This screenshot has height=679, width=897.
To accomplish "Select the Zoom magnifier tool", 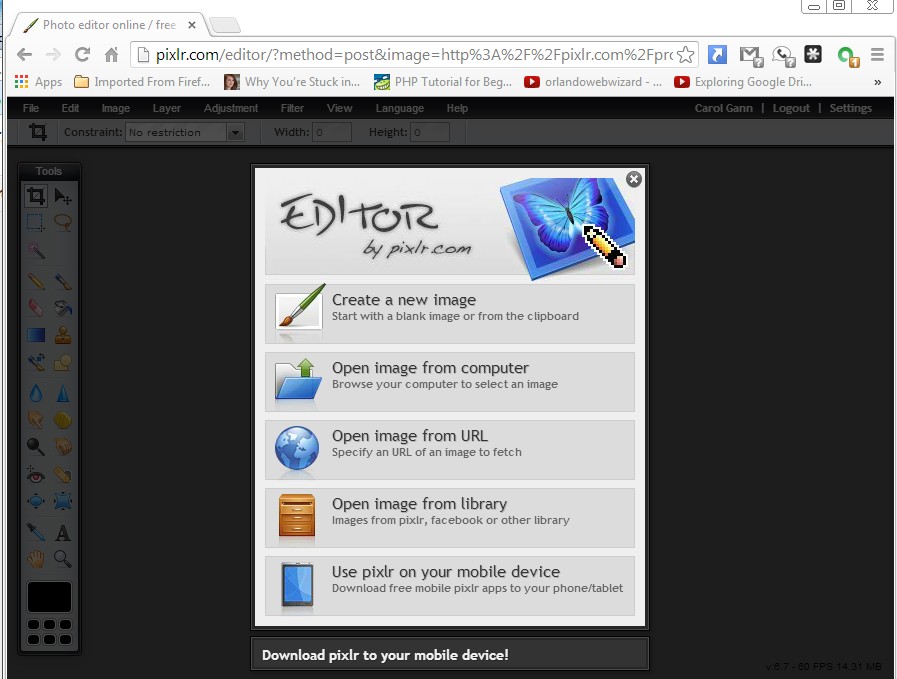I will point(63,559).
